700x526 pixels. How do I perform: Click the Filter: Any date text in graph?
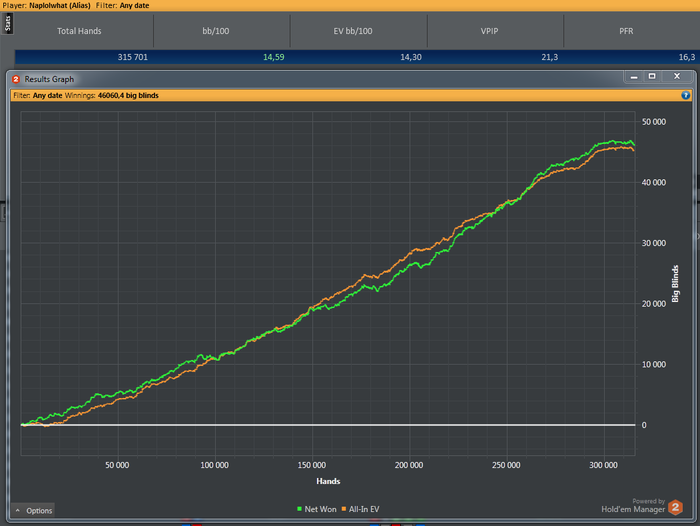coord(38,95)
